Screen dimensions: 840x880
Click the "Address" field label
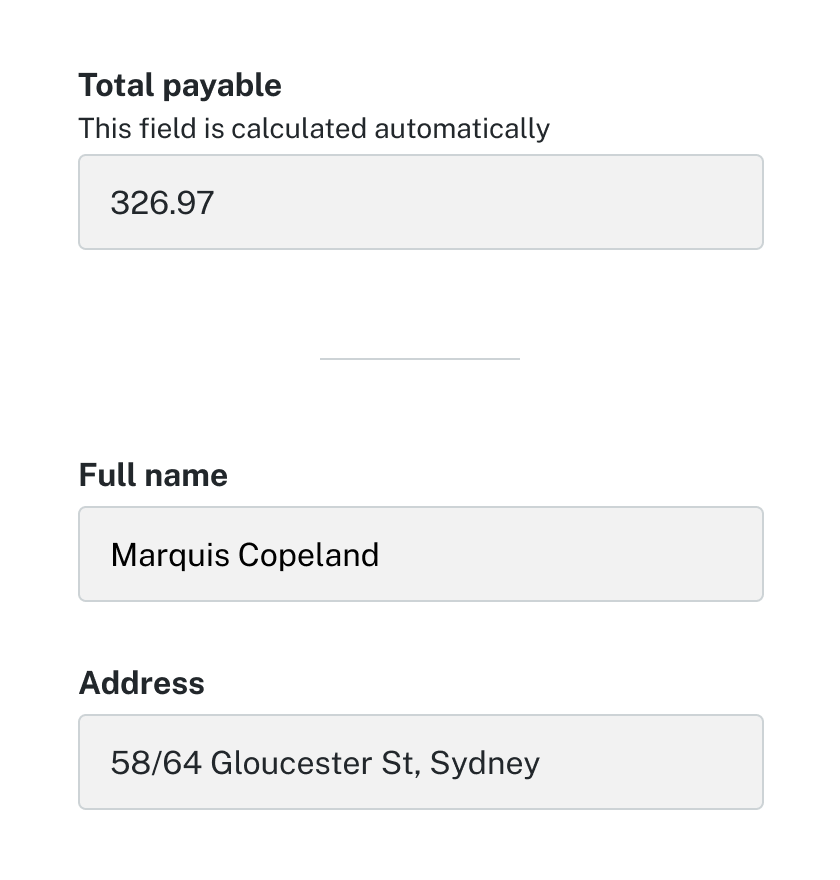tap(142, 683)
